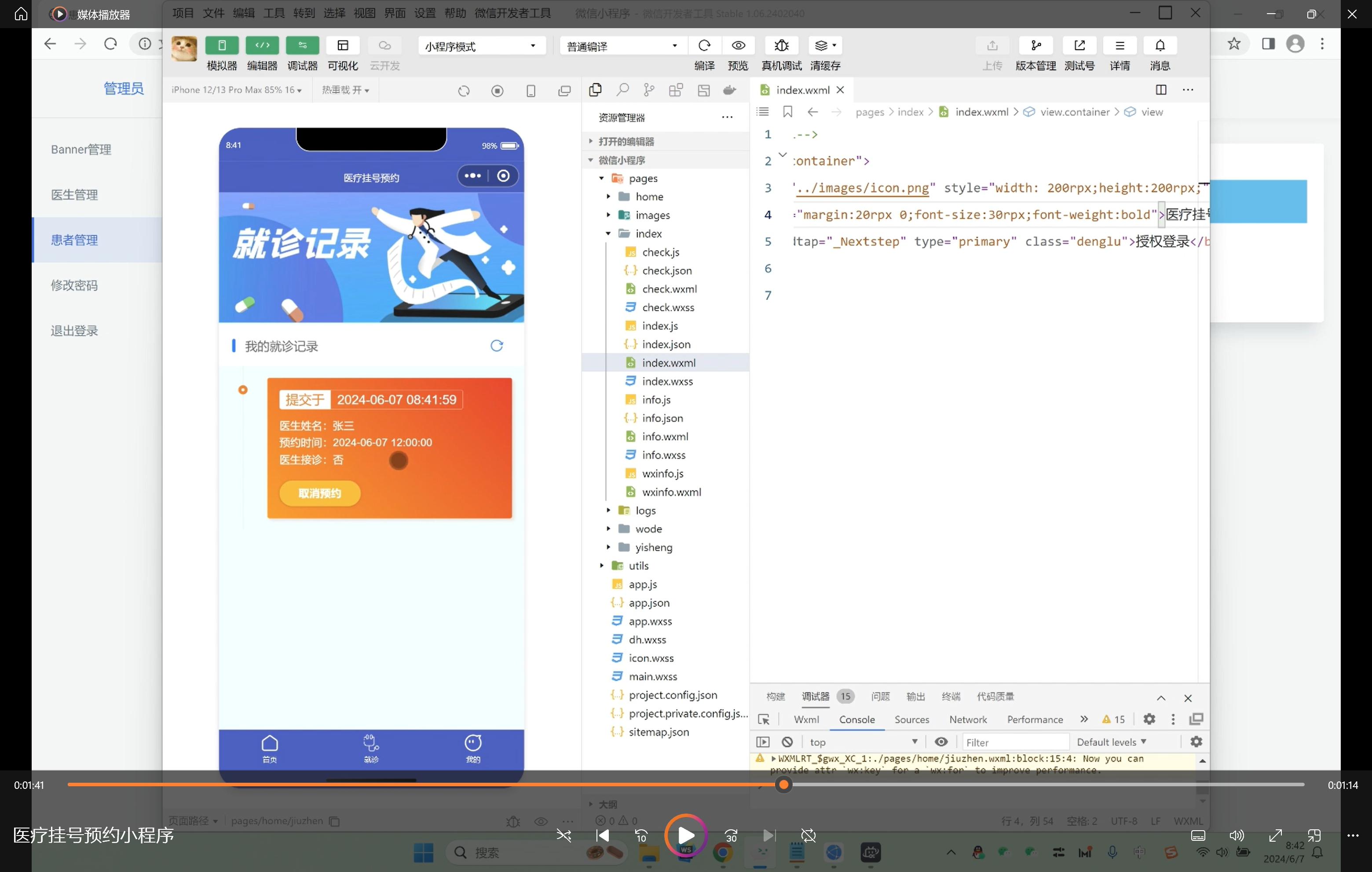This screenshot has width=1372, height=872.
Task: Click the media player progress slider handle
Action: tap(783, 785)
